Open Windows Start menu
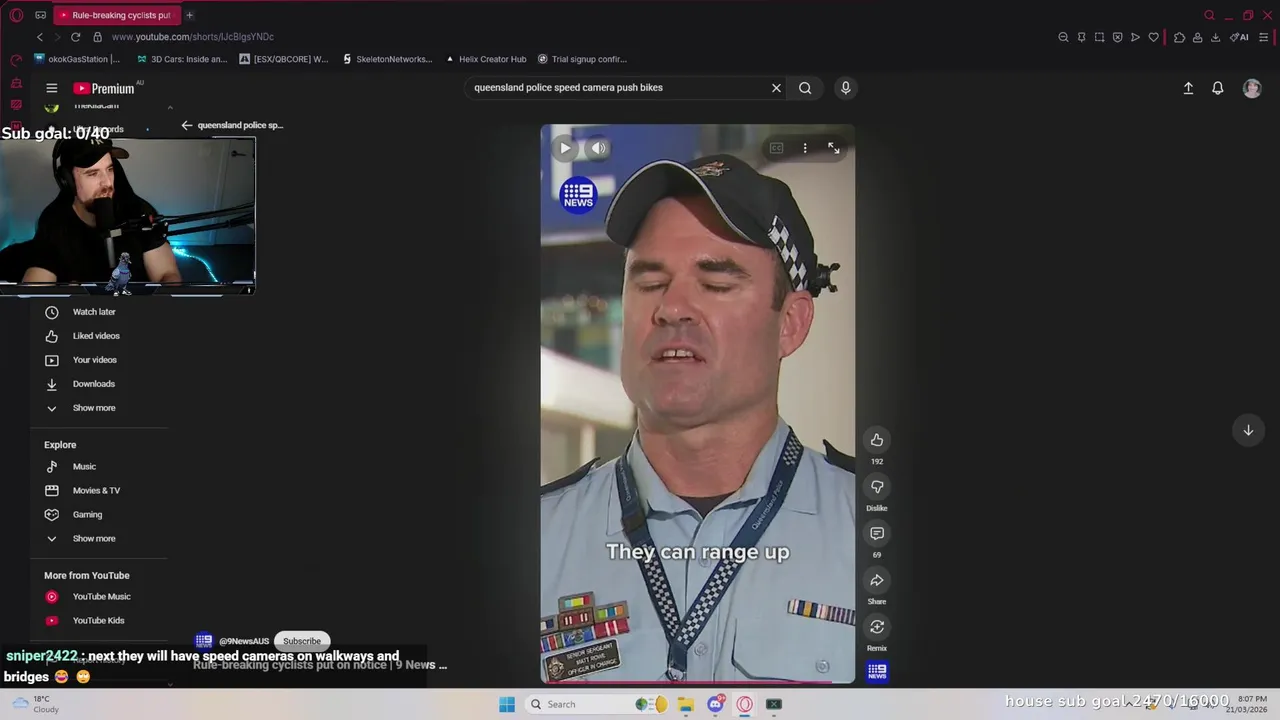This screenshot has width=1280, height=720. [x=507, y=704]
